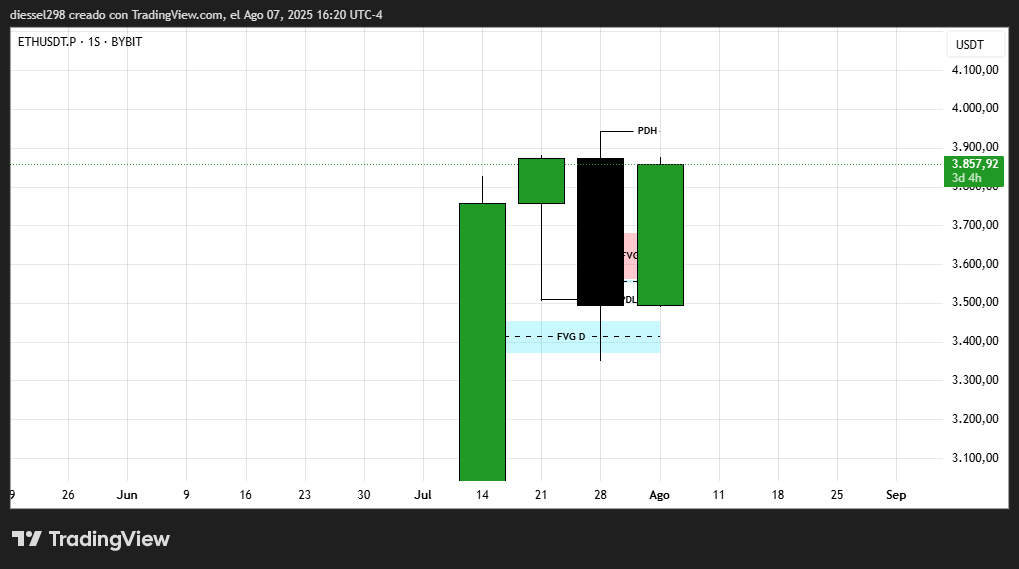The width and height of the screenshot is (1019, 569).
Task: Click date 23 on the time axis
Action: pos(304,495)
